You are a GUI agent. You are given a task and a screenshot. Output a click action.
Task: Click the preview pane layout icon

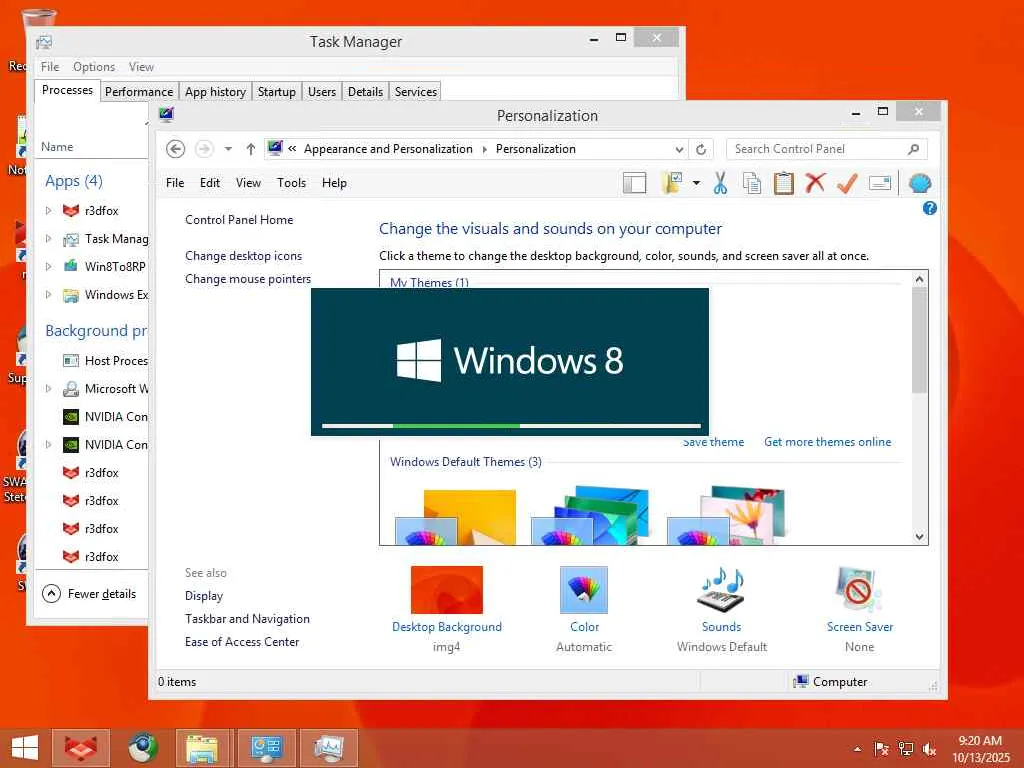click(x=634, y=184)
